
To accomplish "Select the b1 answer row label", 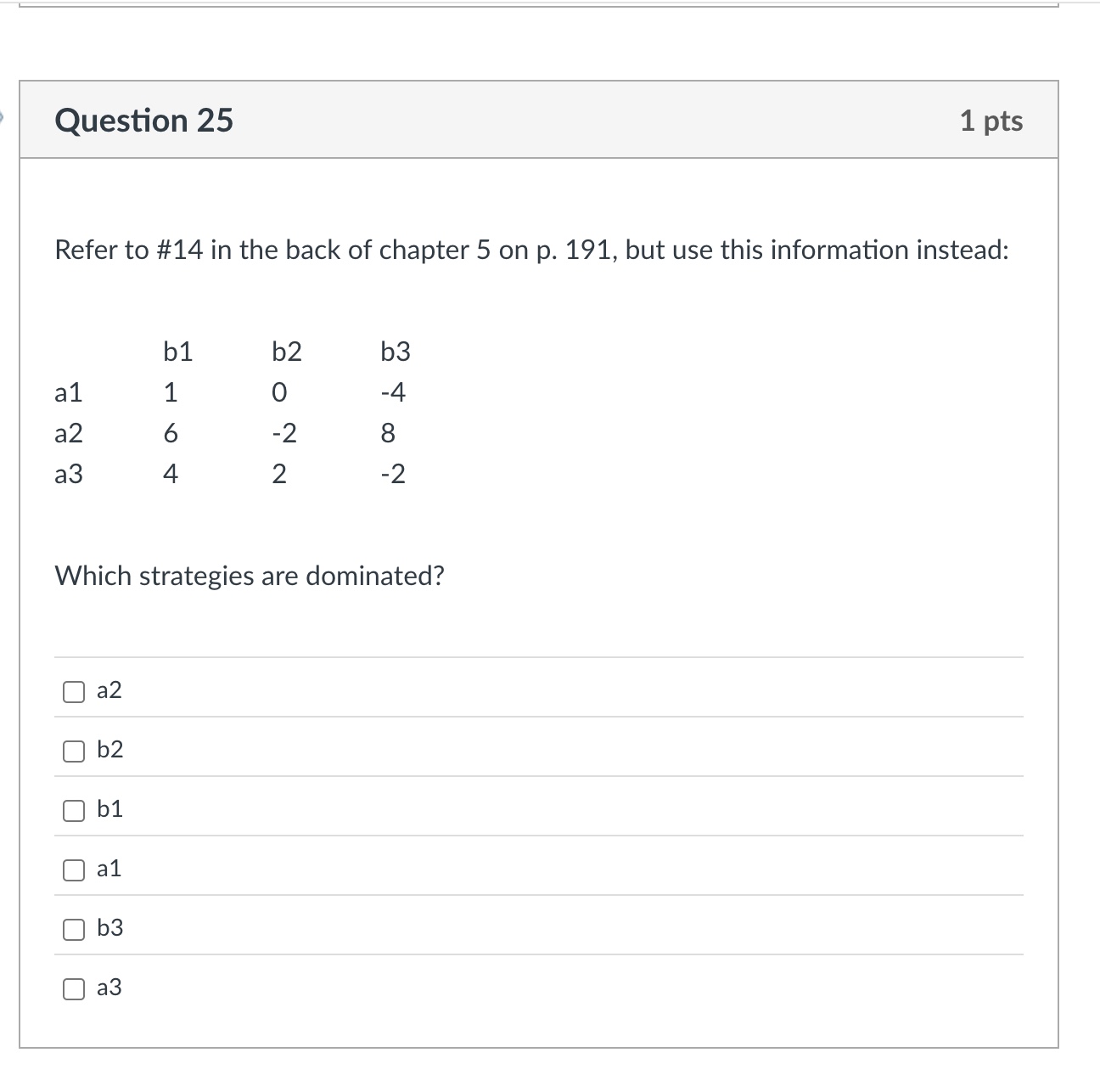I will 110,809.
